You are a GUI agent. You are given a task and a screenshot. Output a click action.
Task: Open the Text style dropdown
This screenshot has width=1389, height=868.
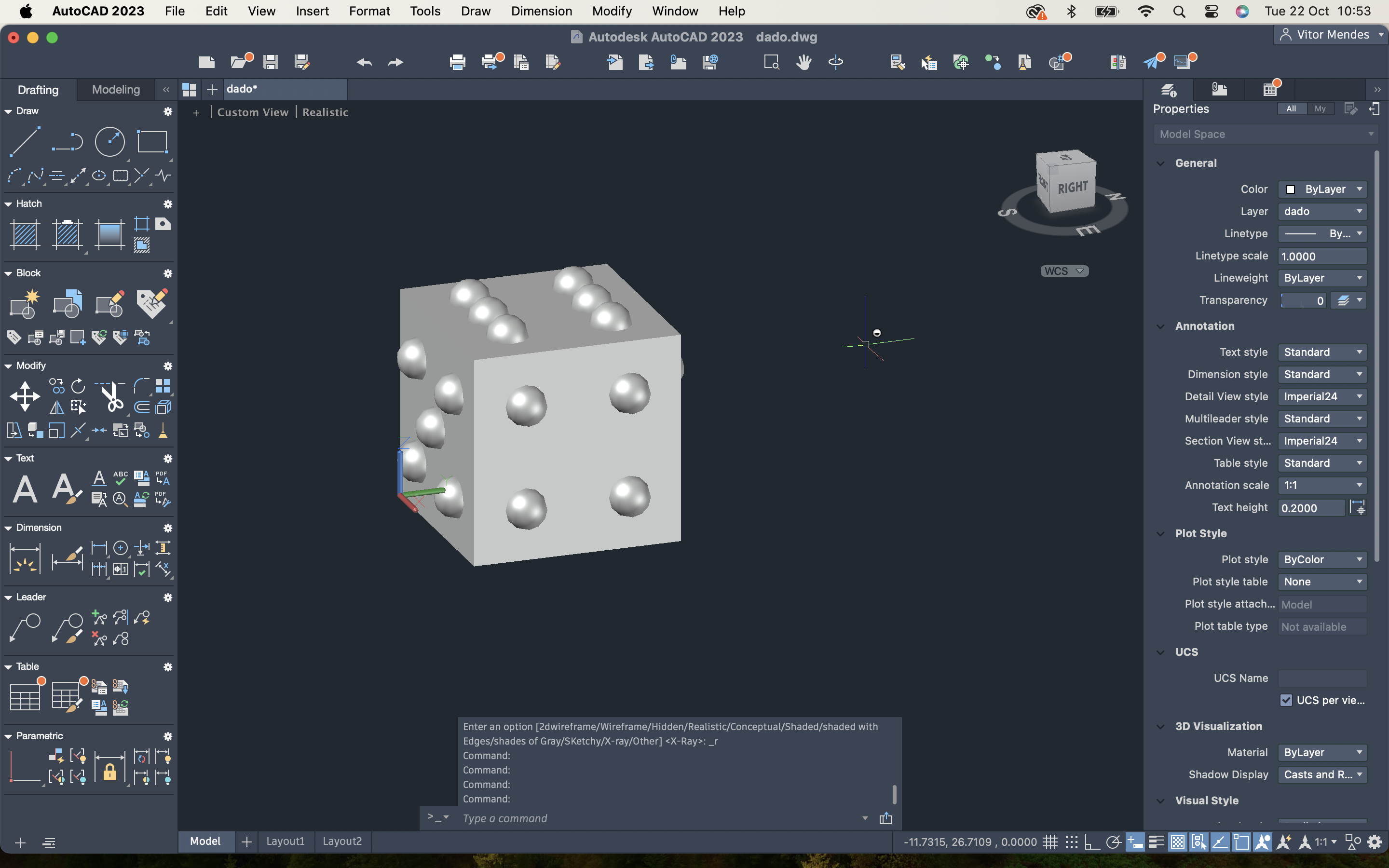tap(1322, 352)
